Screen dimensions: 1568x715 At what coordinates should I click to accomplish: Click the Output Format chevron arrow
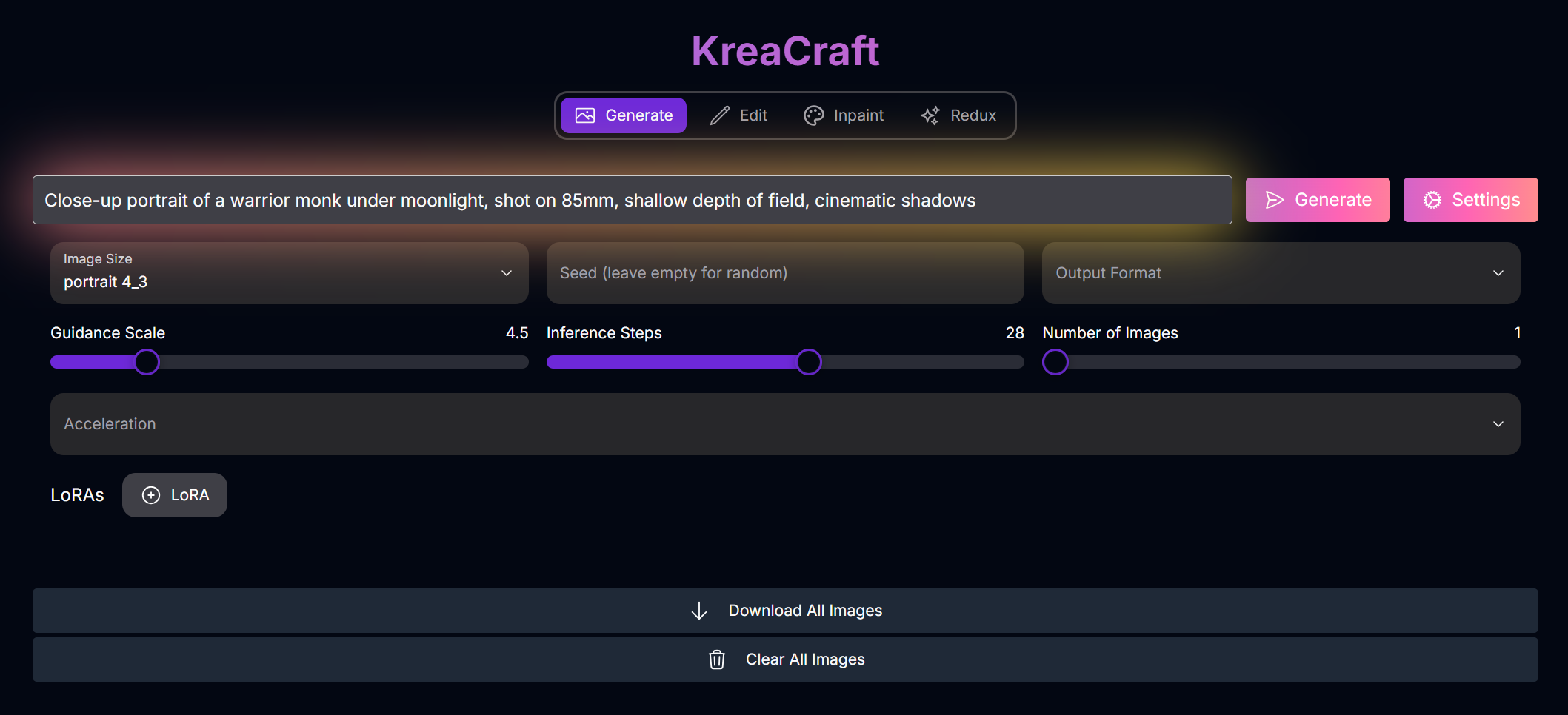pyautogui.click(x=1498, y=273)
